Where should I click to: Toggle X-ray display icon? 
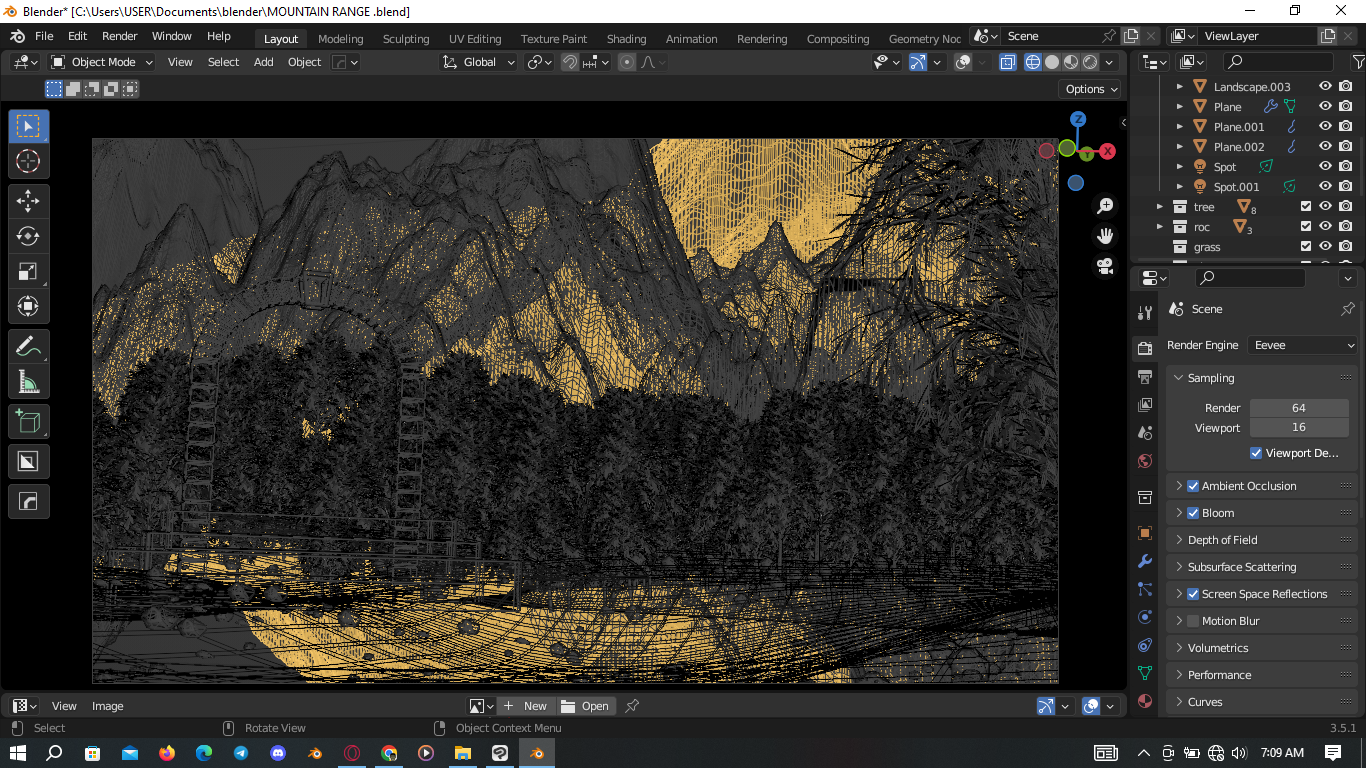coord(1007,62)
